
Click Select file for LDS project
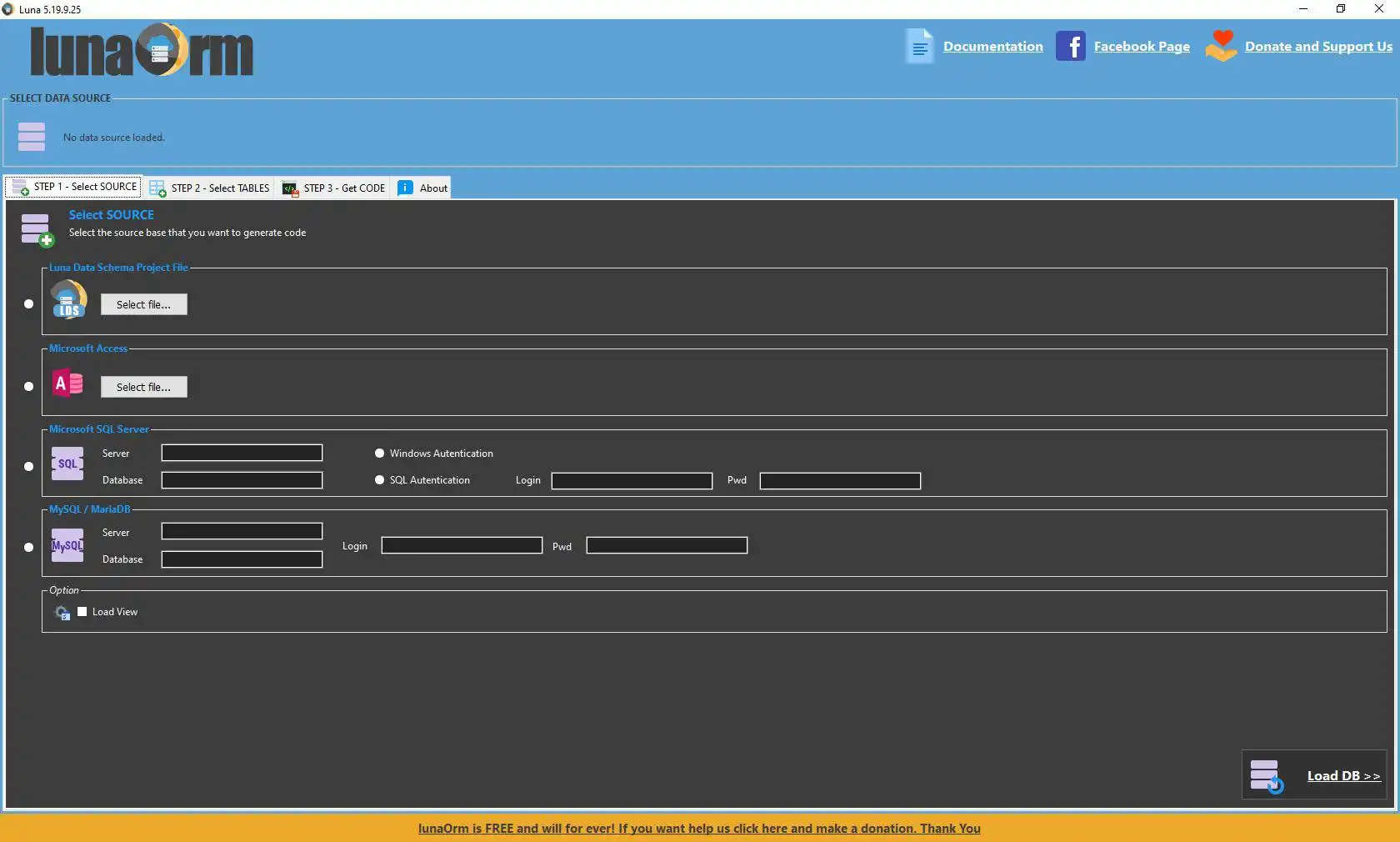click(x=144, y=304)
